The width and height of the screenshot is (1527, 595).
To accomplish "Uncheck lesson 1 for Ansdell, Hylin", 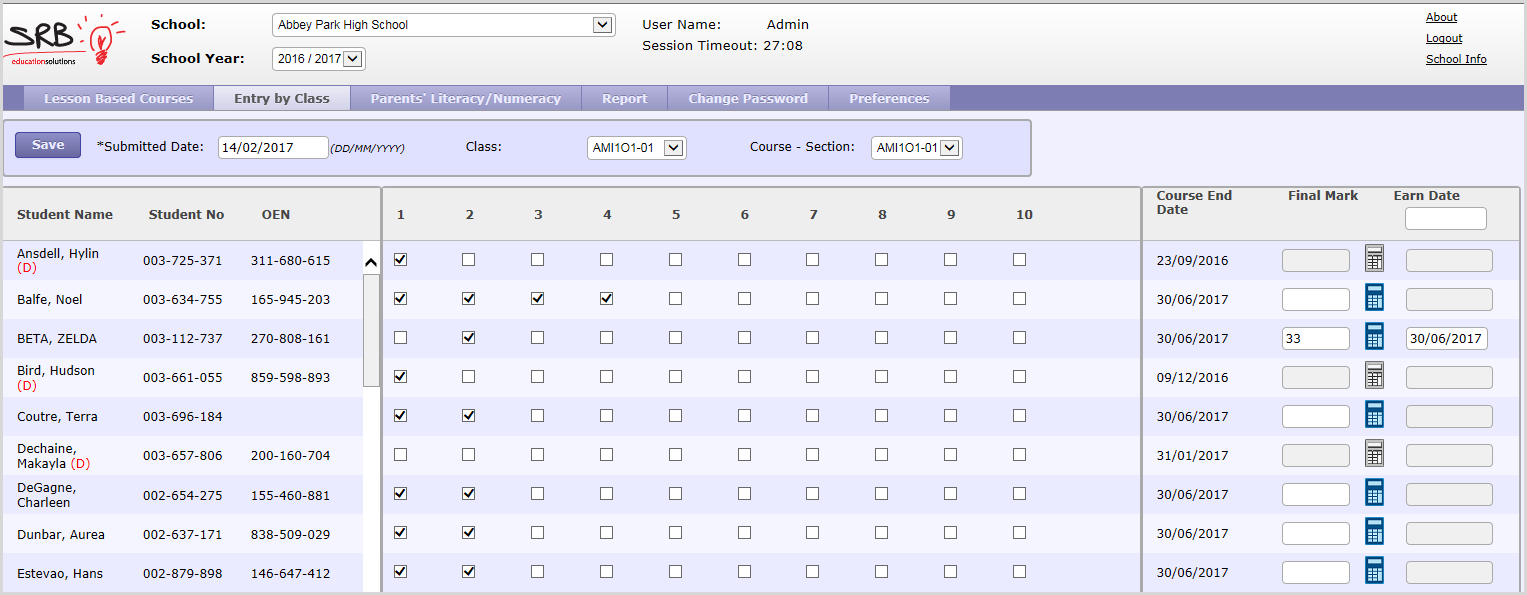I will 401,260.
